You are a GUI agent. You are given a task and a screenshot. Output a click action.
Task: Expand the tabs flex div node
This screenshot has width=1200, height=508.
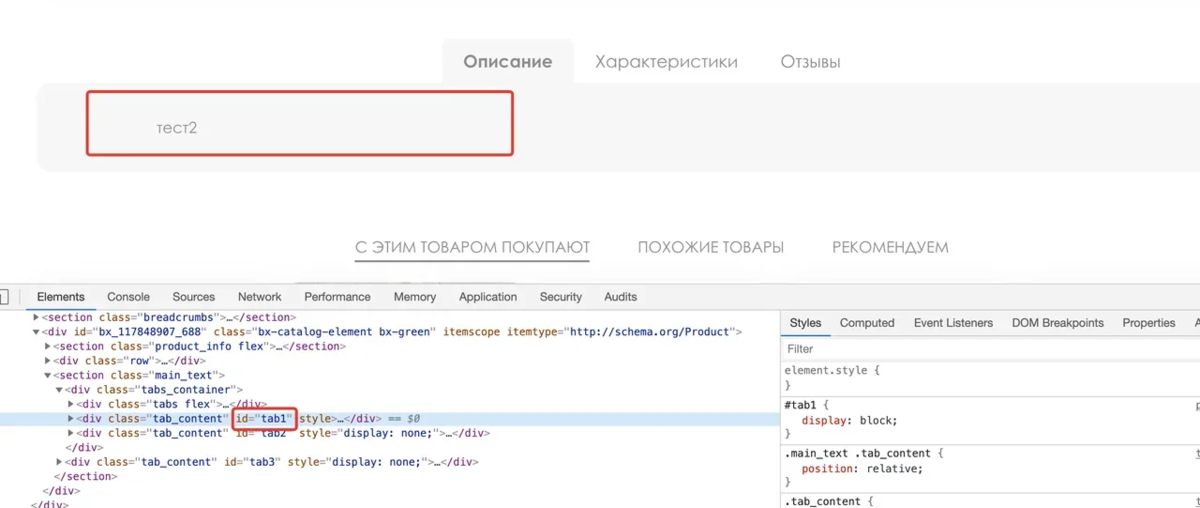point(71,404)
